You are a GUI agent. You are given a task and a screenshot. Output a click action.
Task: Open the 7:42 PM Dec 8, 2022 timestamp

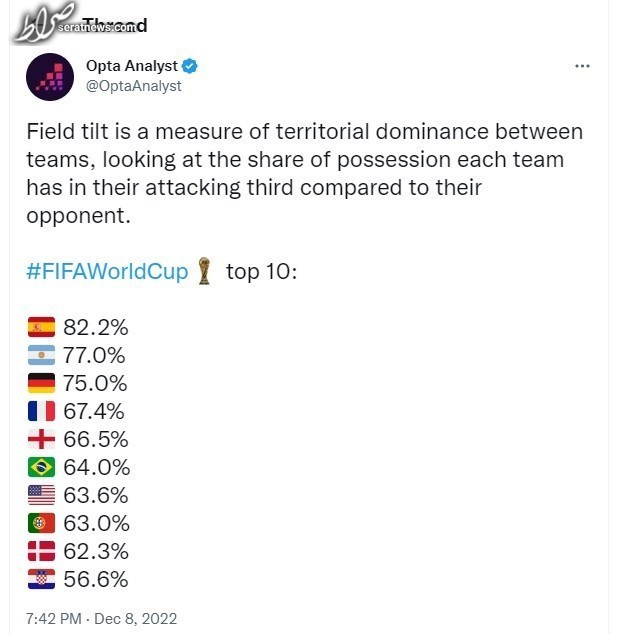(102, 619)
